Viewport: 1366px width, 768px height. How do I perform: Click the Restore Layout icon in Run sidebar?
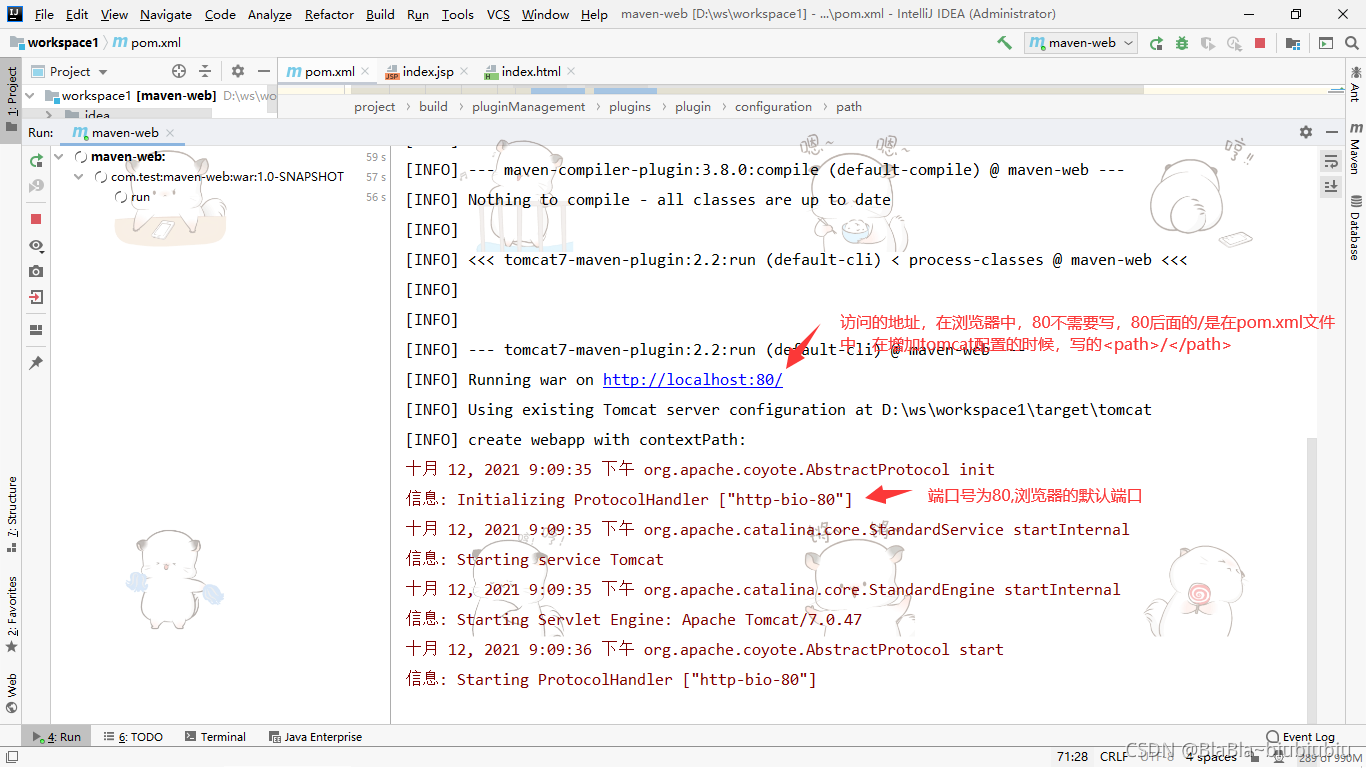[36, 330]
